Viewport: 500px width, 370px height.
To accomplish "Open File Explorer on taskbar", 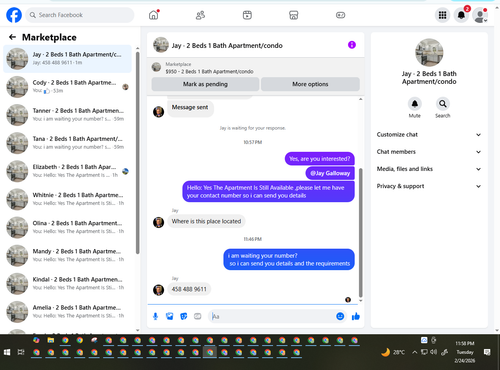I will click(51, 340).
